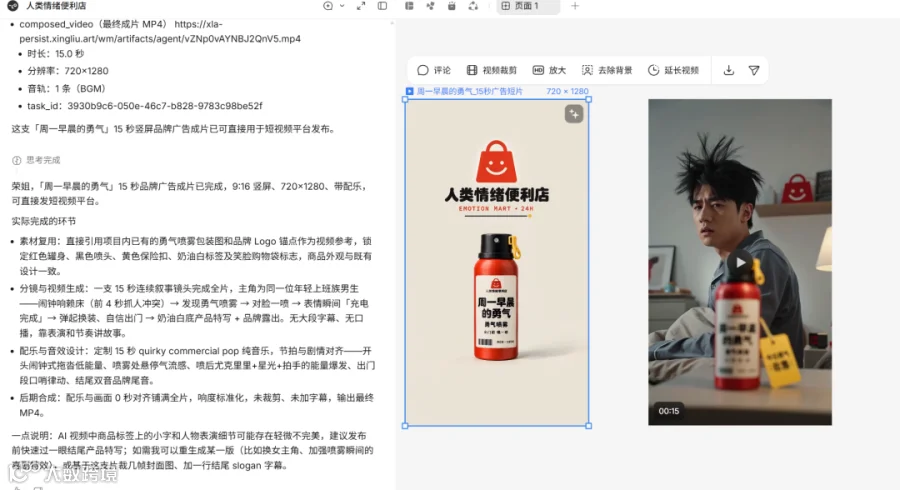Click the 去除背景 remove background button
This screenshot has width=900, height=490.
[x=607, y=70]
